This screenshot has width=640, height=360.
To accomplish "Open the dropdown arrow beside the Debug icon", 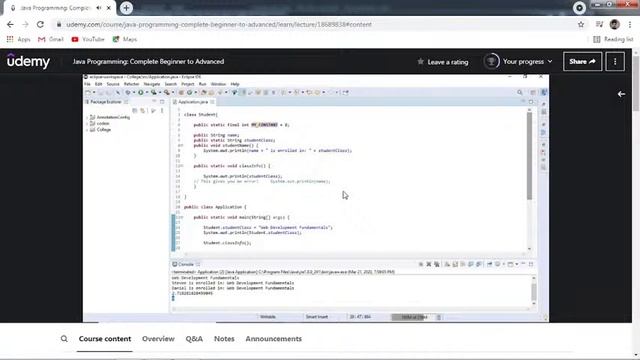I will click(x=134, y=93).
